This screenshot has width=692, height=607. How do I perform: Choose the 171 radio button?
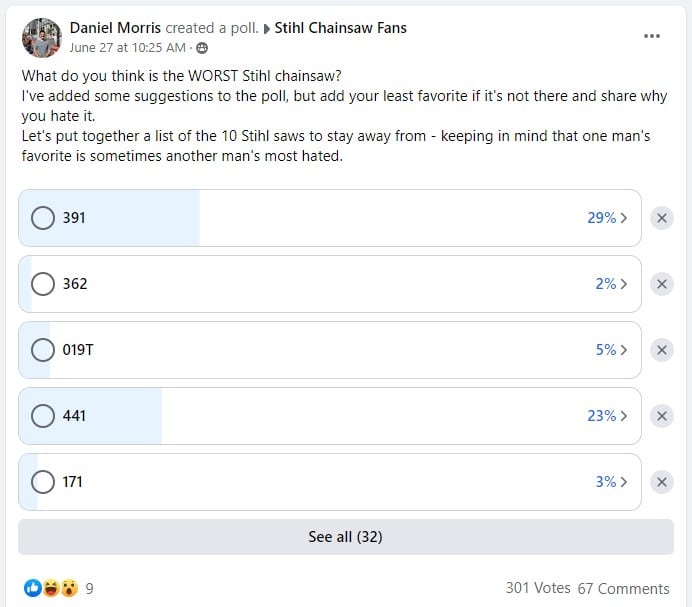[43, 482]
